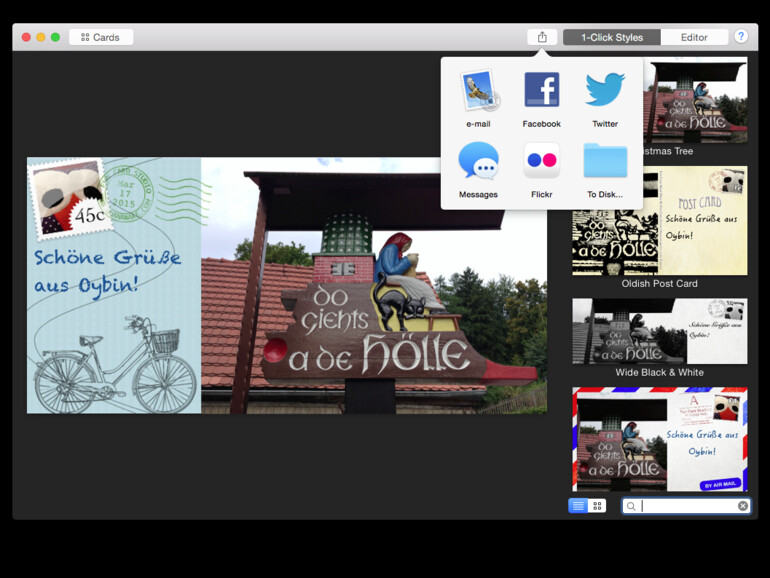
Task: Send the card via Messages
Action: tap(478, 161)
